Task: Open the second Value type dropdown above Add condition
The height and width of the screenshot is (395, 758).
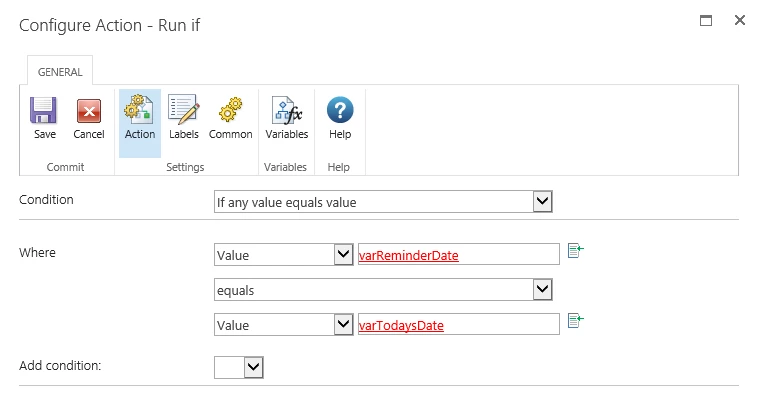Action: [284, 324]
